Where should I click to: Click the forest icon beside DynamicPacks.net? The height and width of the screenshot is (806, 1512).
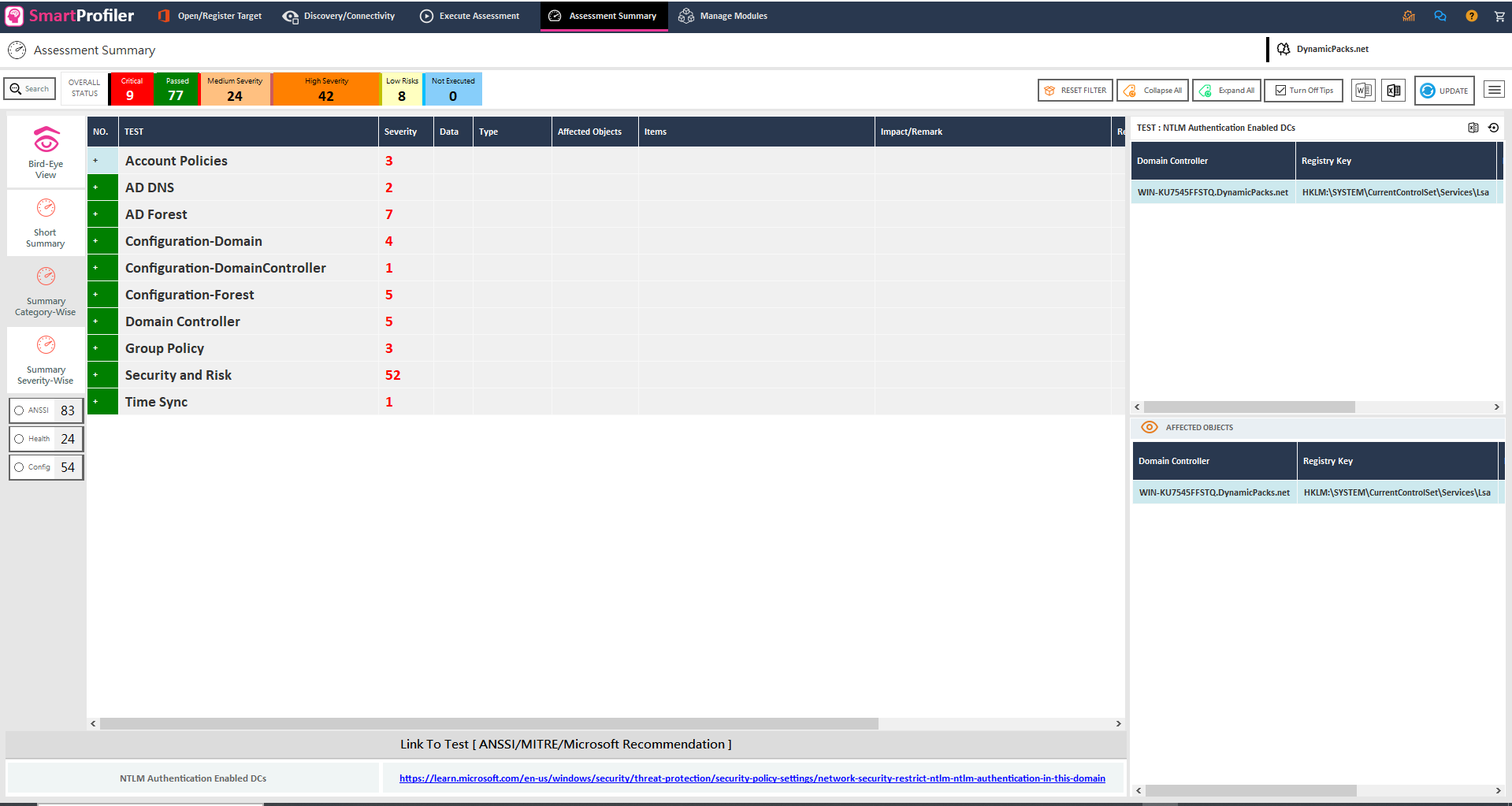click(x=1284, y=49)
